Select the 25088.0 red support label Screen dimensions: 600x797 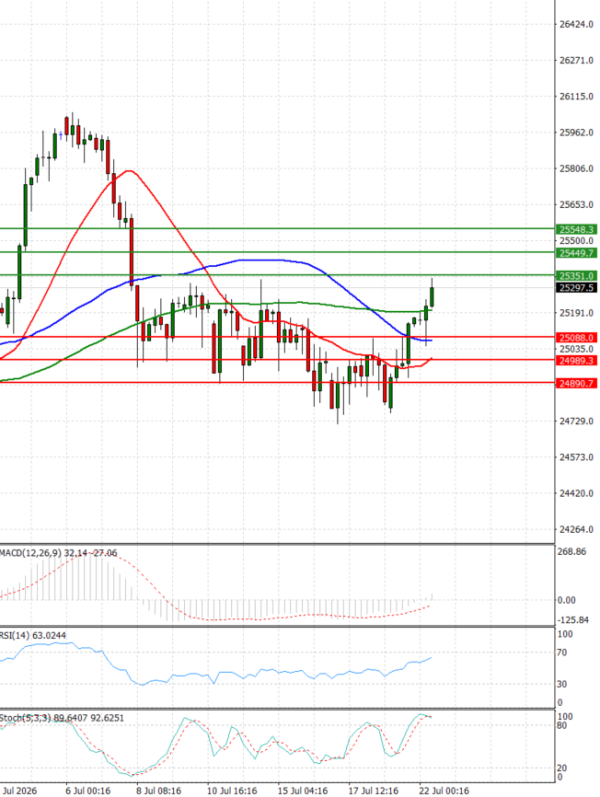(x=576, y=338)
